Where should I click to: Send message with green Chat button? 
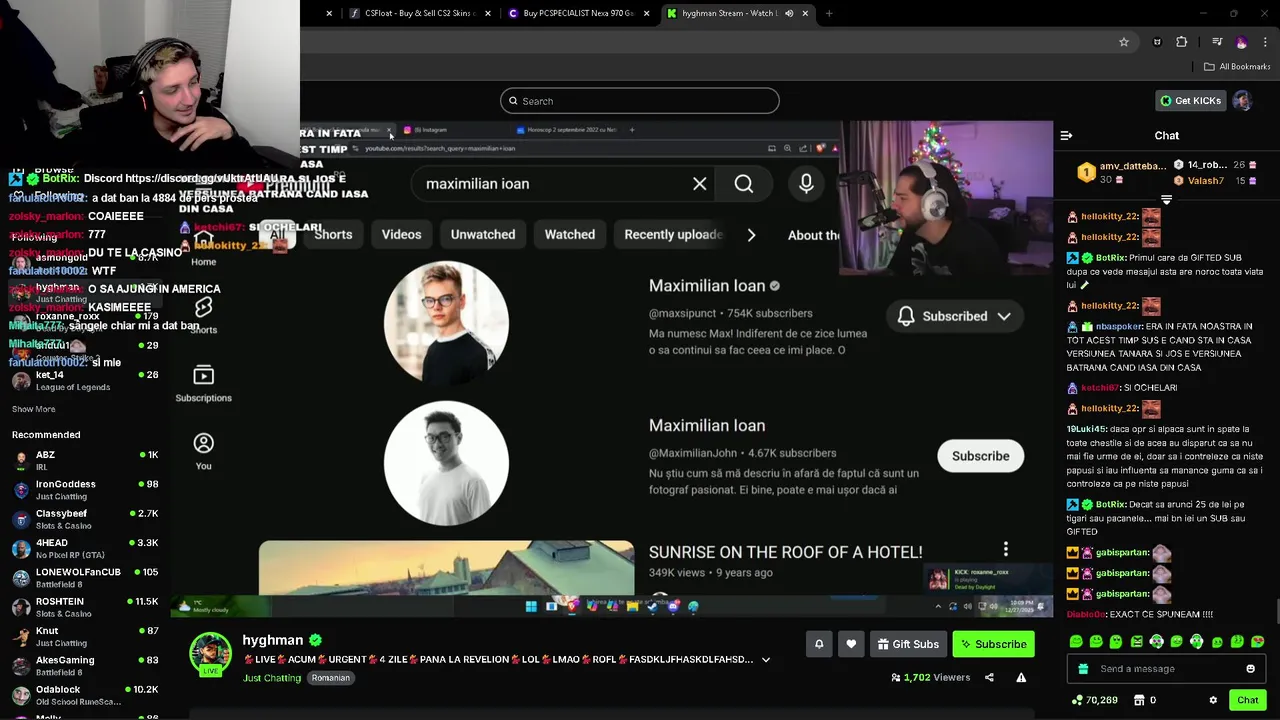click(1247, 700)
